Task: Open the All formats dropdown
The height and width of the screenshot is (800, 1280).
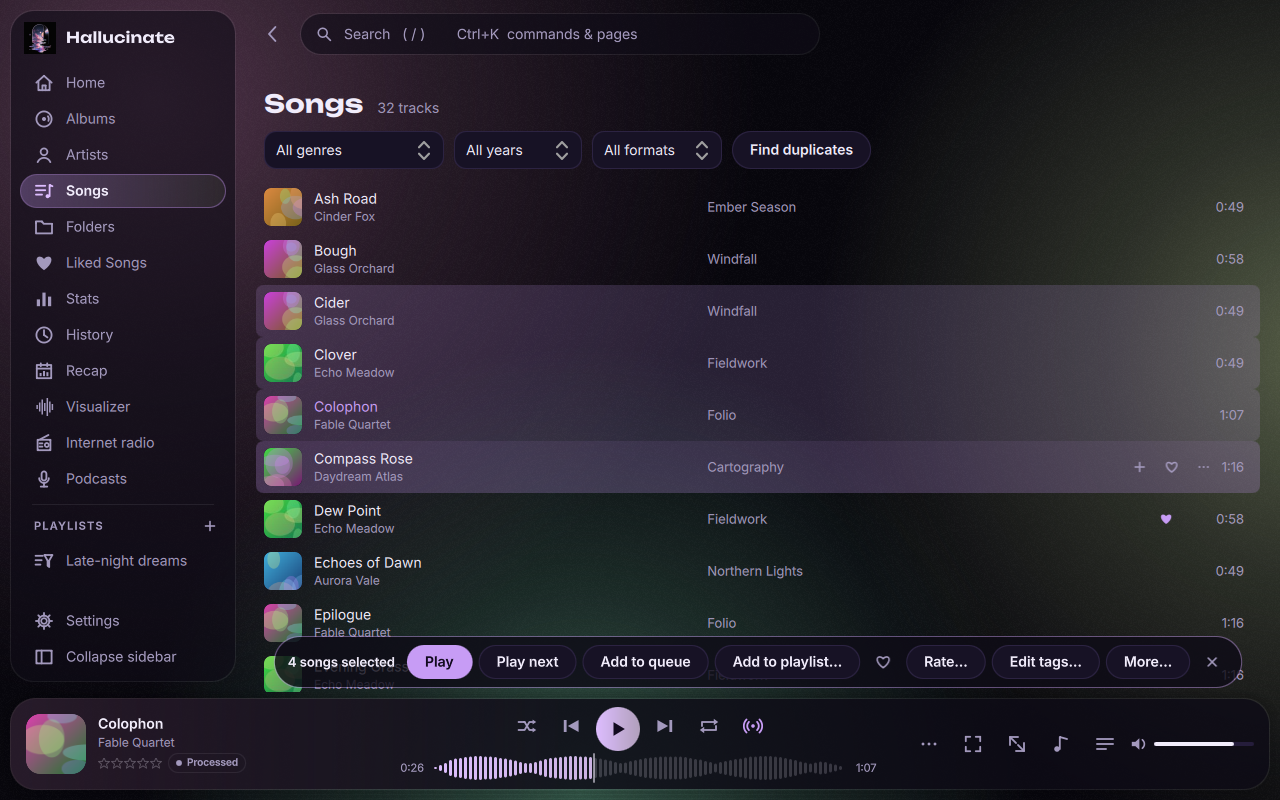Action: point(657,150)
